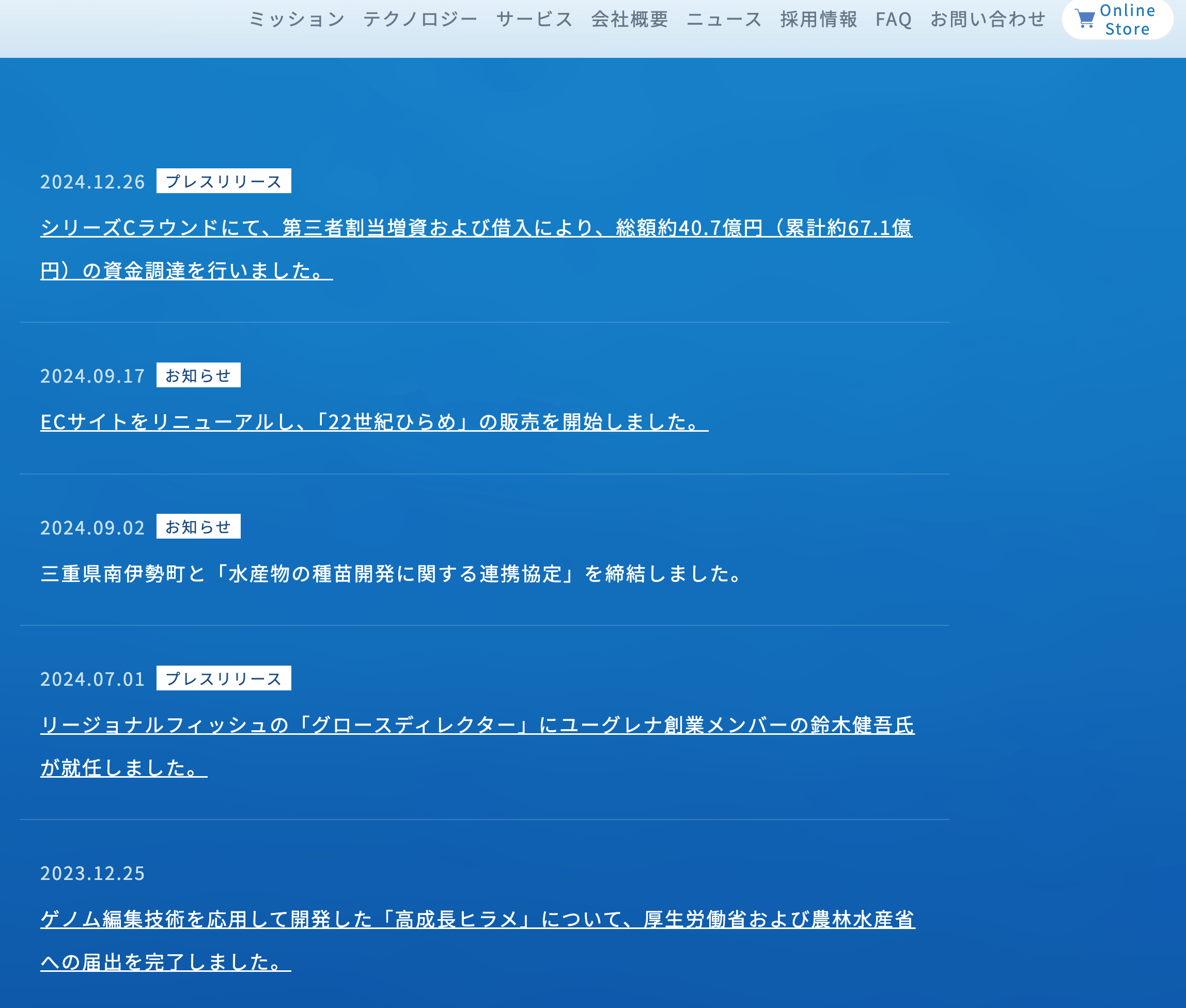View the FAQ page
This screenshot has height=1008, width=1186.
pyautogui.click(x=893, y=20)
